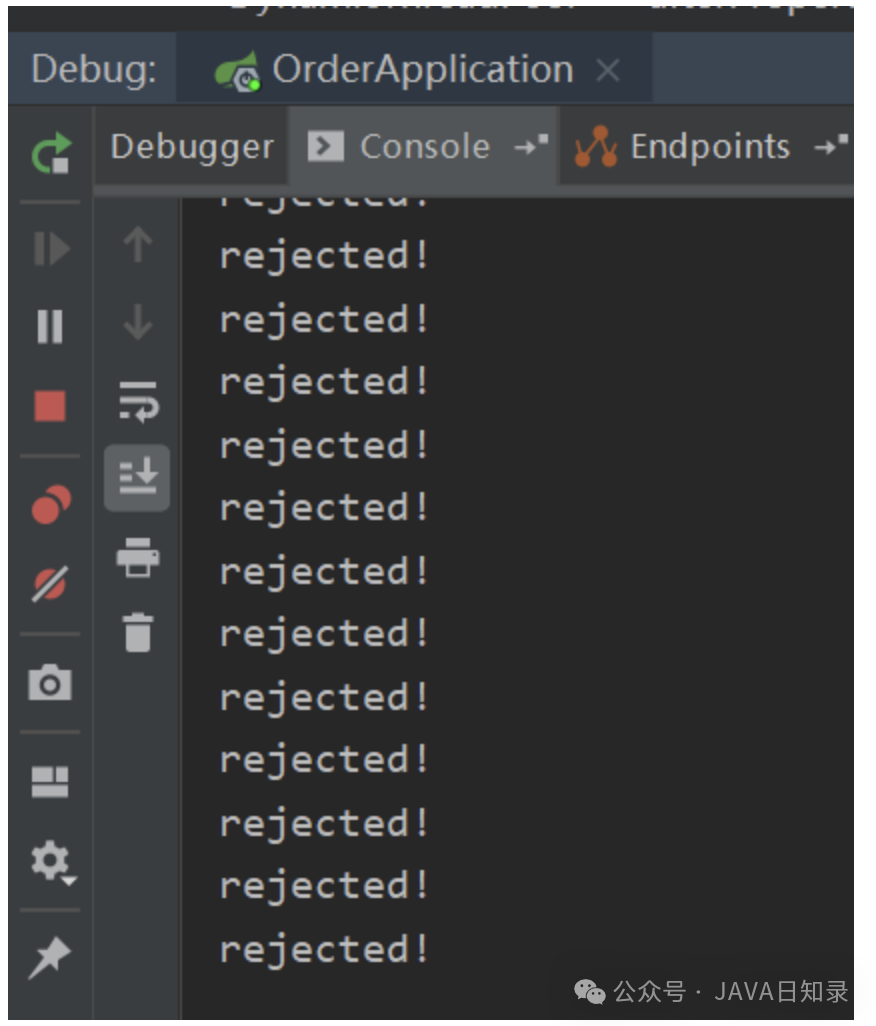This screenshot has height=1026, width=876.
Task: Resume program execution
Action: (x=50, y=249)
